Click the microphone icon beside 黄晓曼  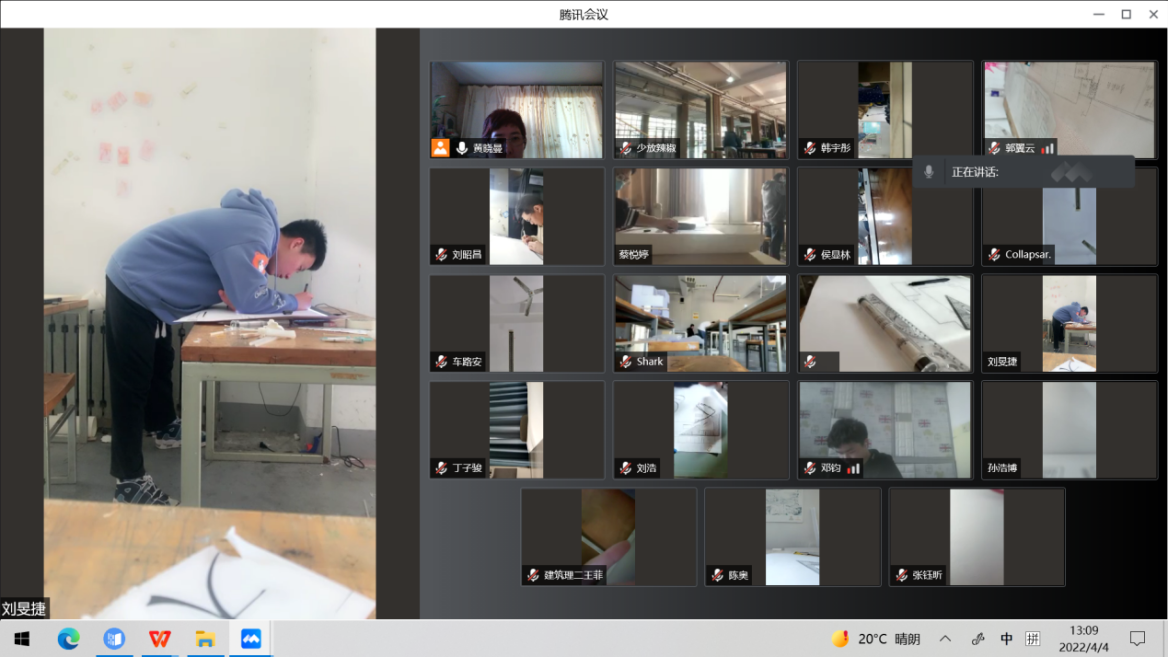click(x=462, y=148)
